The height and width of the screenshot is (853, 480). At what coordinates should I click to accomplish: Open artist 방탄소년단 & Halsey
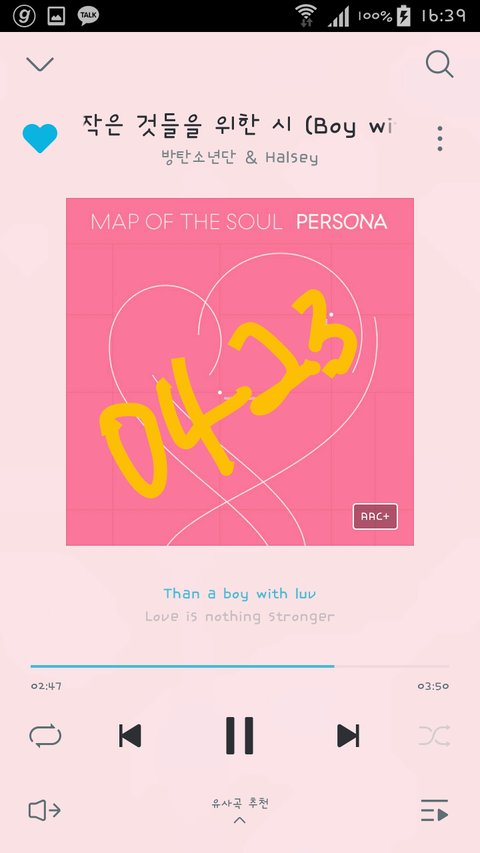(239, 158)
